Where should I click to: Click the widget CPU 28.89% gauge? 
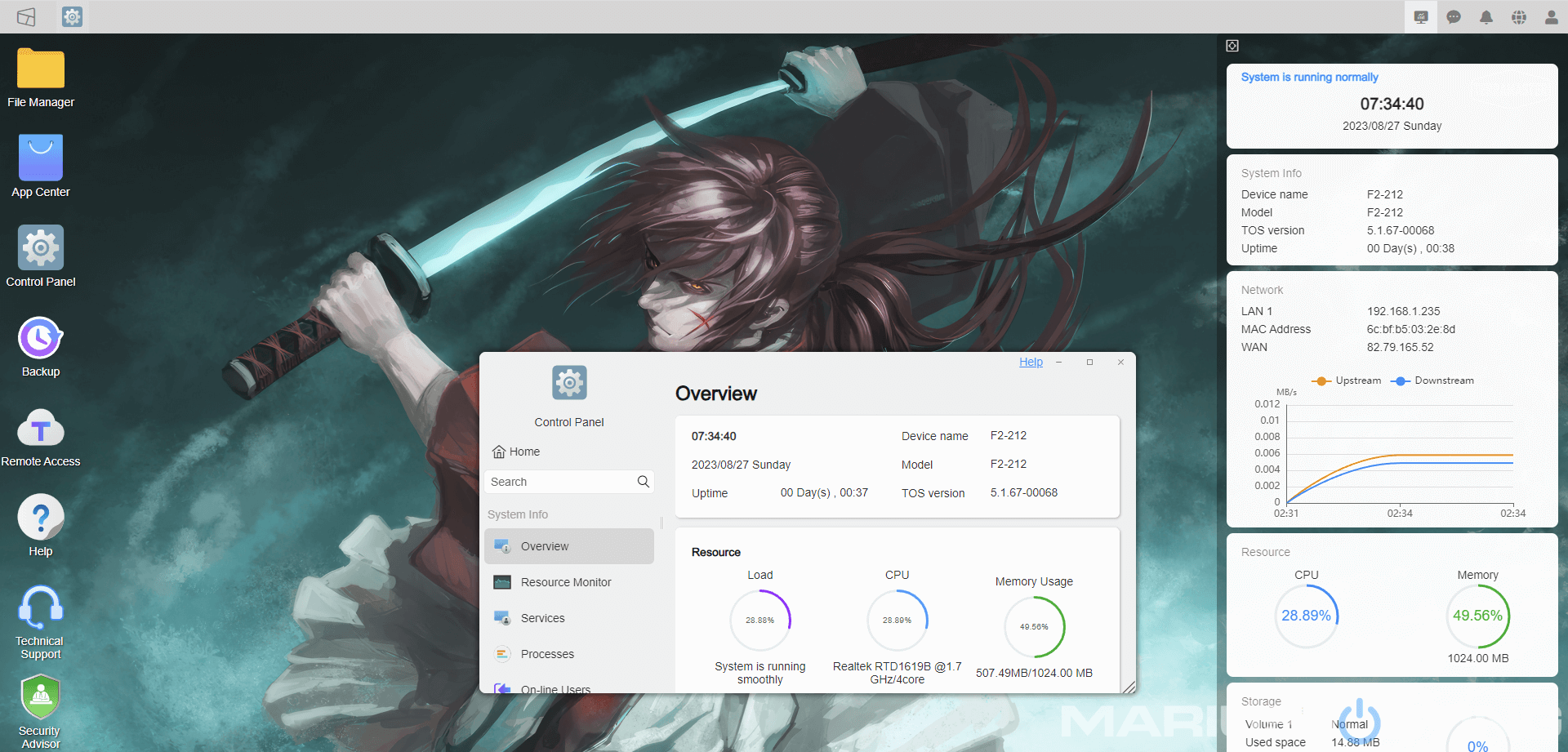[1307, 616]
